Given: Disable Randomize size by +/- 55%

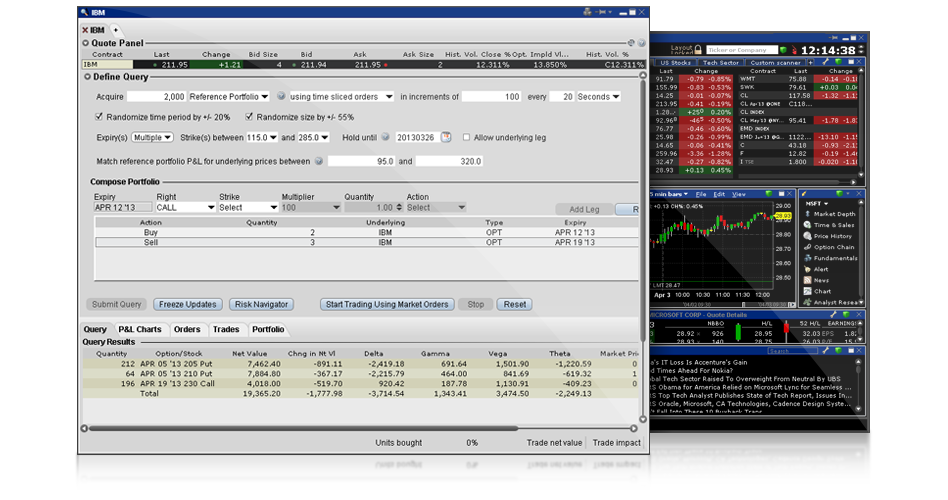Looking at the screenshot, I should [x=250, y=117].
